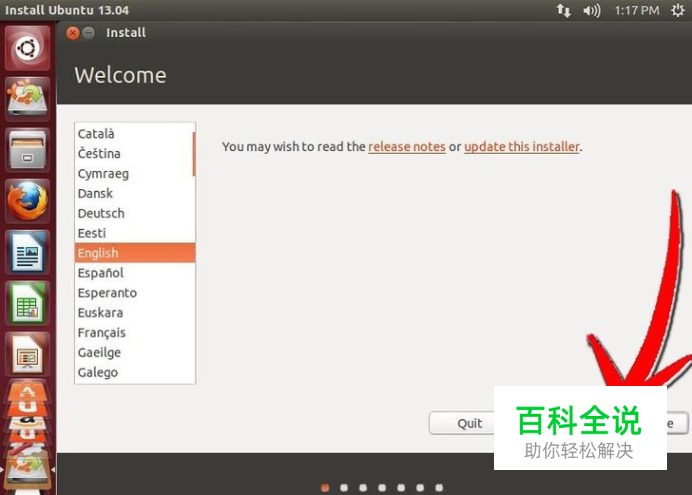Select Català in the language list

tap(135, 134)
